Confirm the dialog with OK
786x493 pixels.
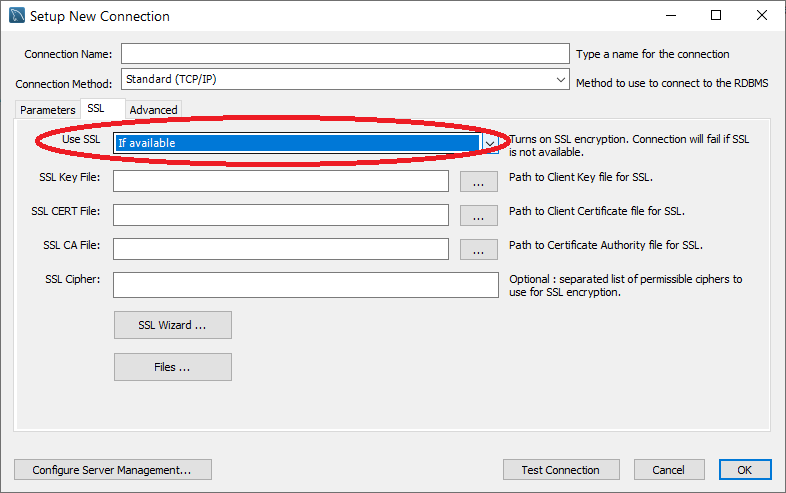[x=744, y=470]
